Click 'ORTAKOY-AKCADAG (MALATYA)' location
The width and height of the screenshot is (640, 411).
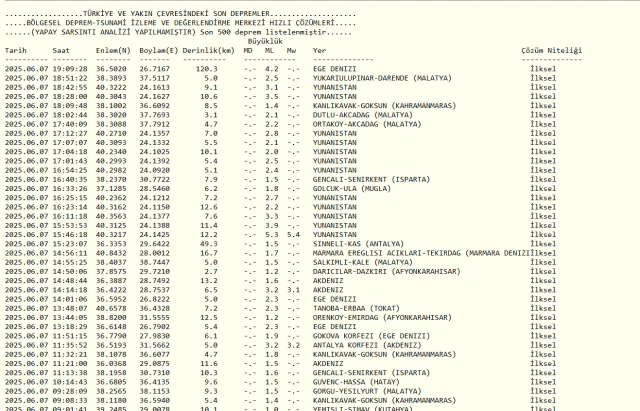pos(367,124)
